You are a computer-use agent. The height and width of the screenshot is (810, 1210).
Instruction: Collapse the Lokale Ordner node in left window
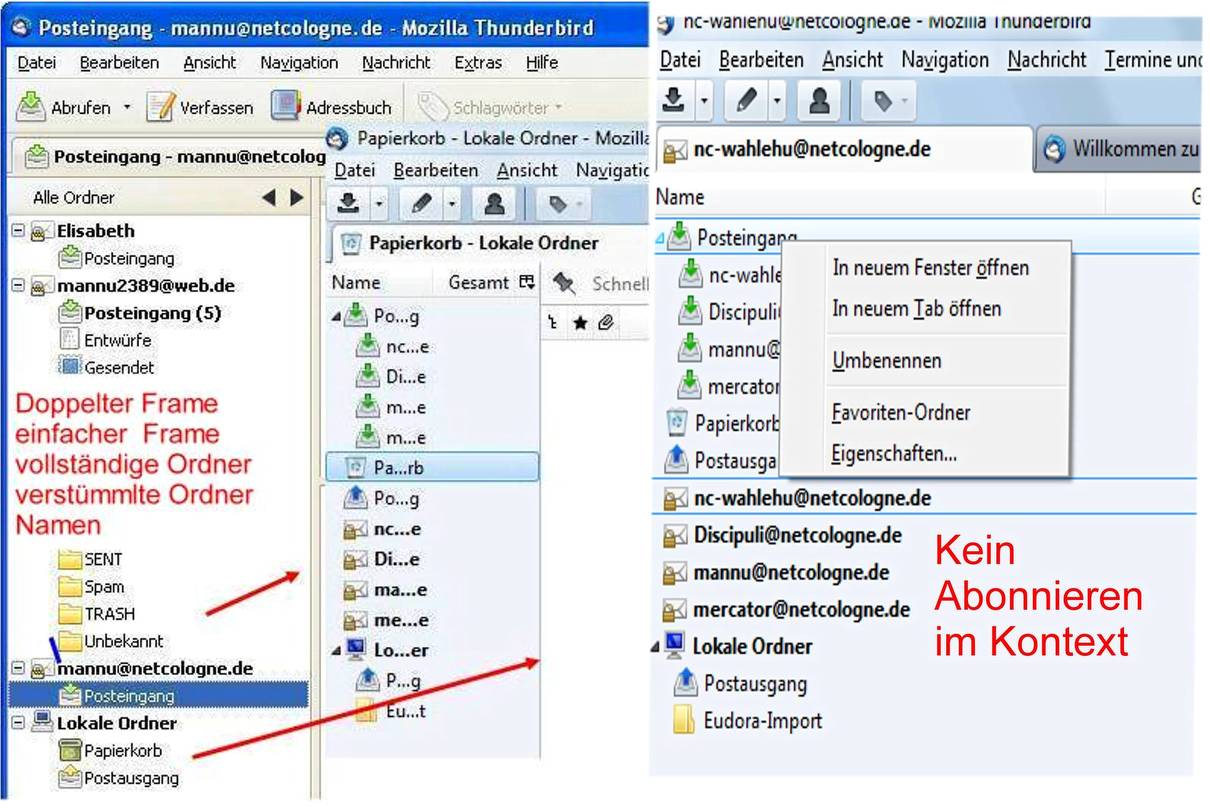tap(17, 723)
